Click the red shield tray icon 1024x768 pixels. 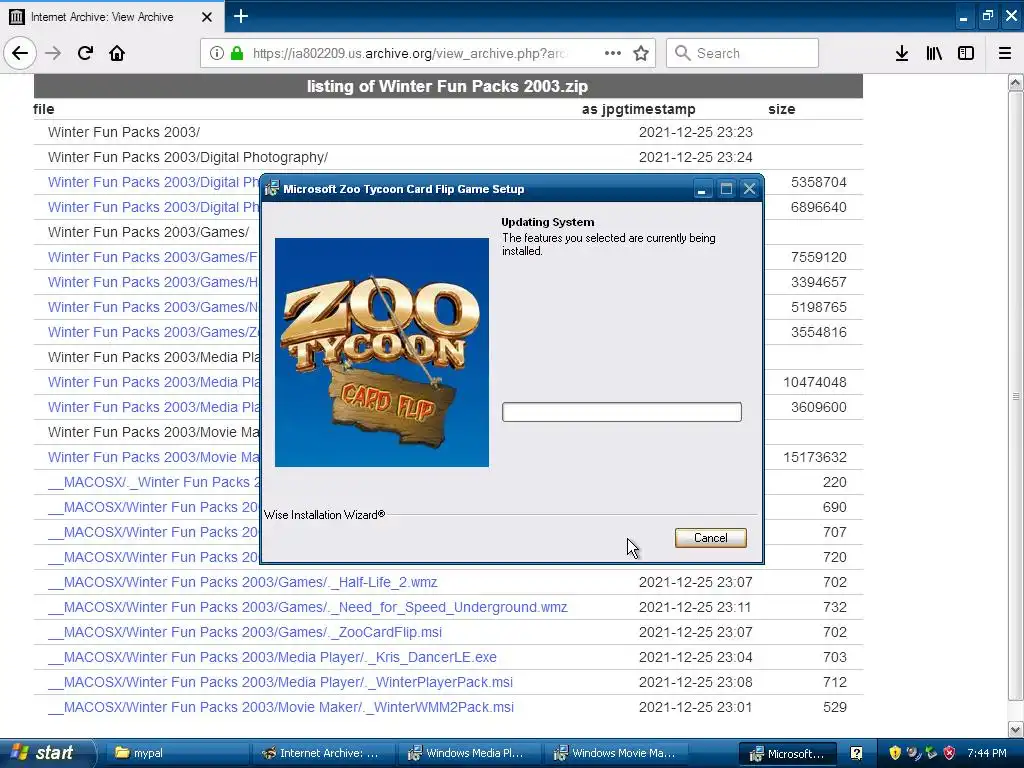(950, 753)
